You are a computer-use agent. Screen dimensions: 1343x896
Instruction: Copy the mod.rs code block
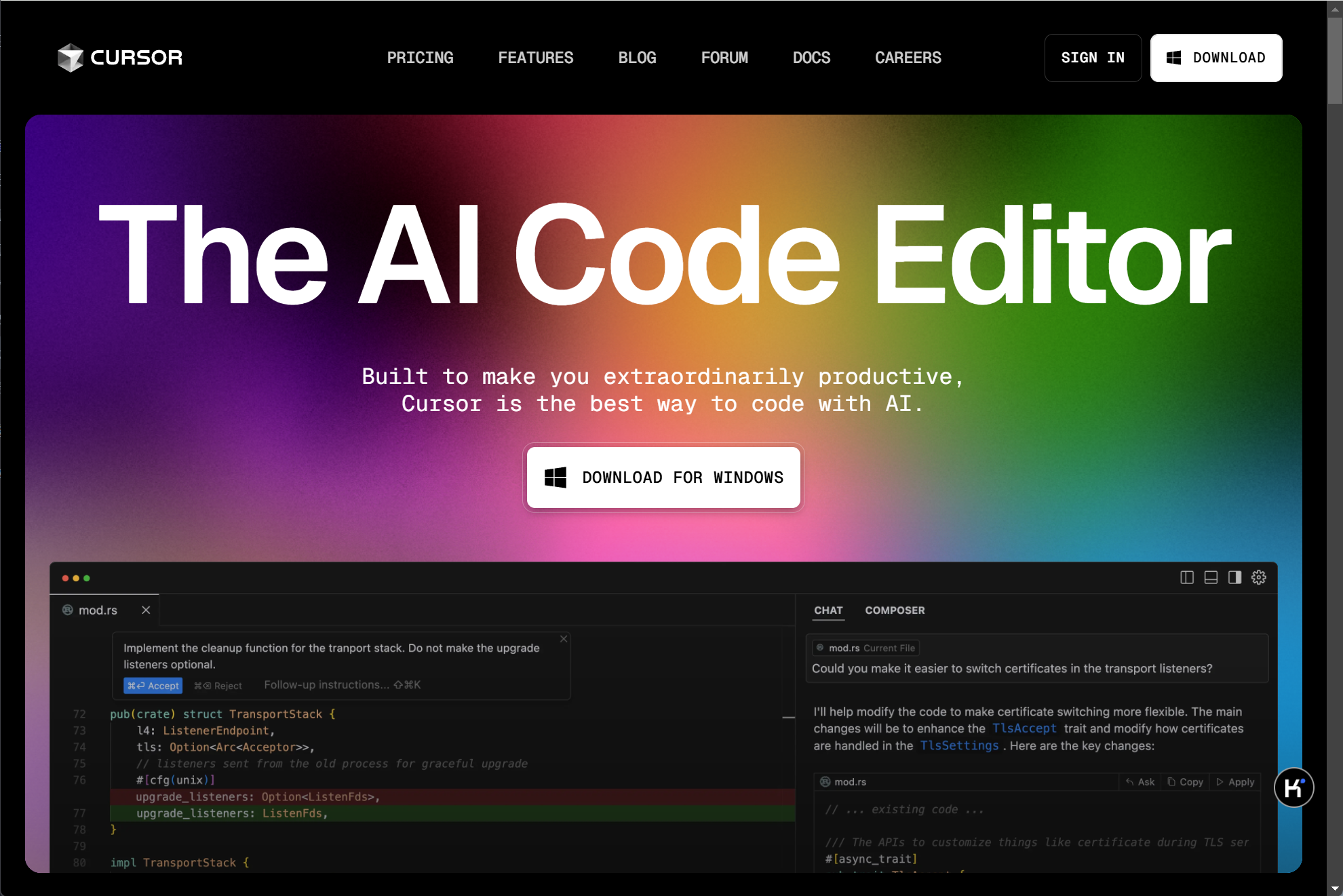(1186, 782)
